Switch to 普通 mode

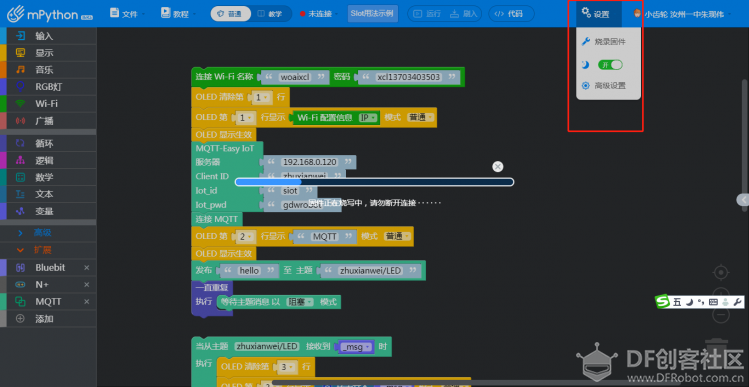click(230, 14)
